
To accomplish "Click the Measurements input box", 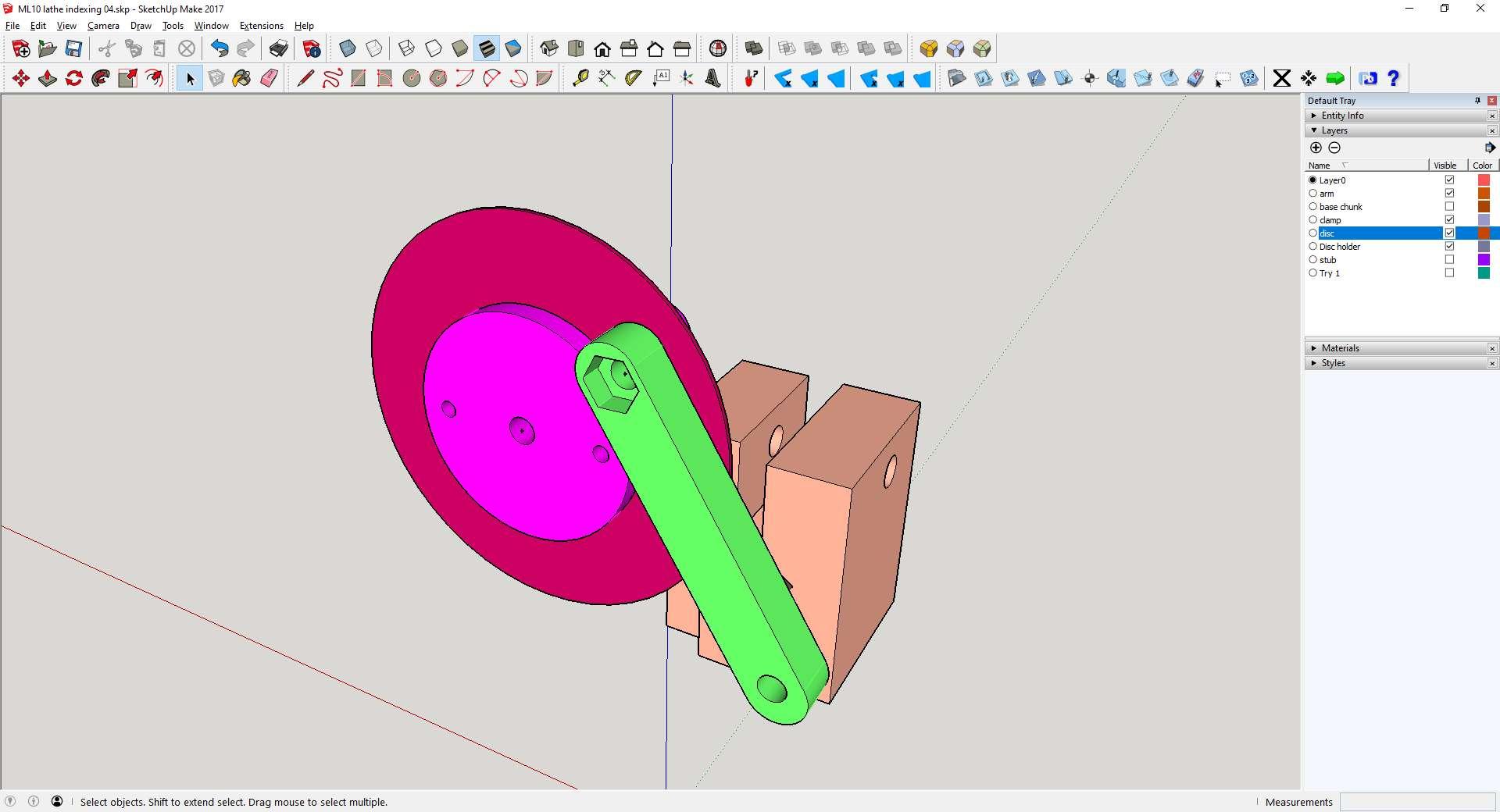I will pyautogui.click(x=1417, y=802).
